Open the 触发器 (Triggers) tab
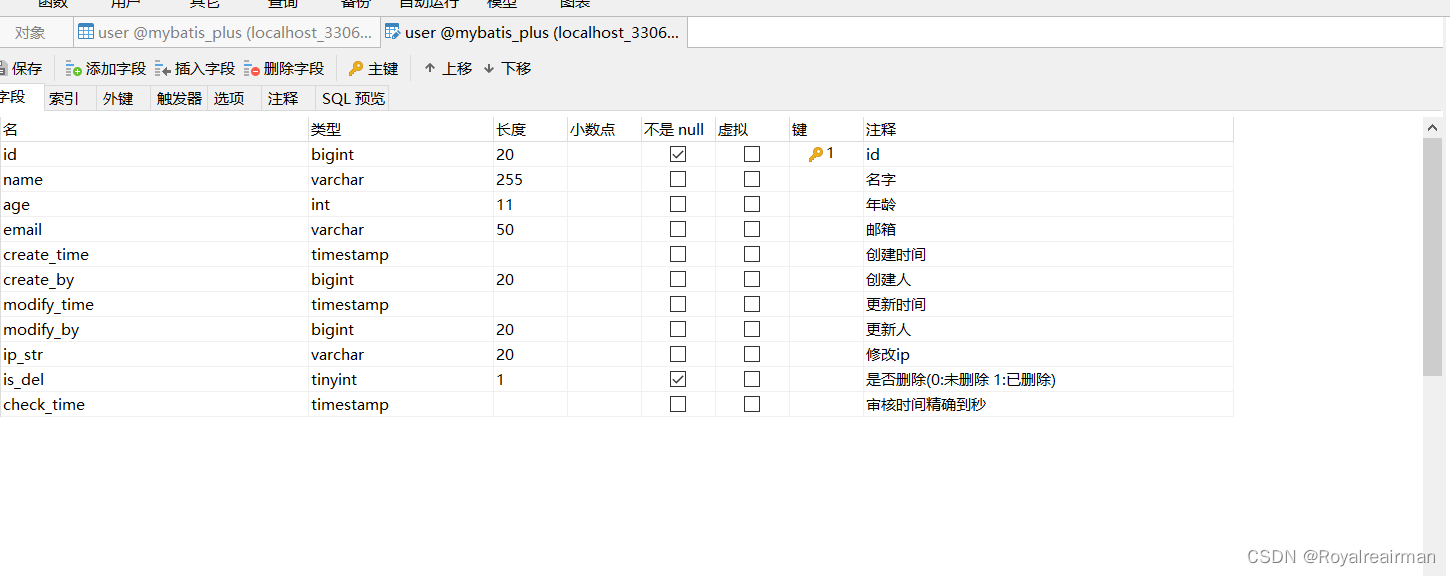 pos(178,98)
